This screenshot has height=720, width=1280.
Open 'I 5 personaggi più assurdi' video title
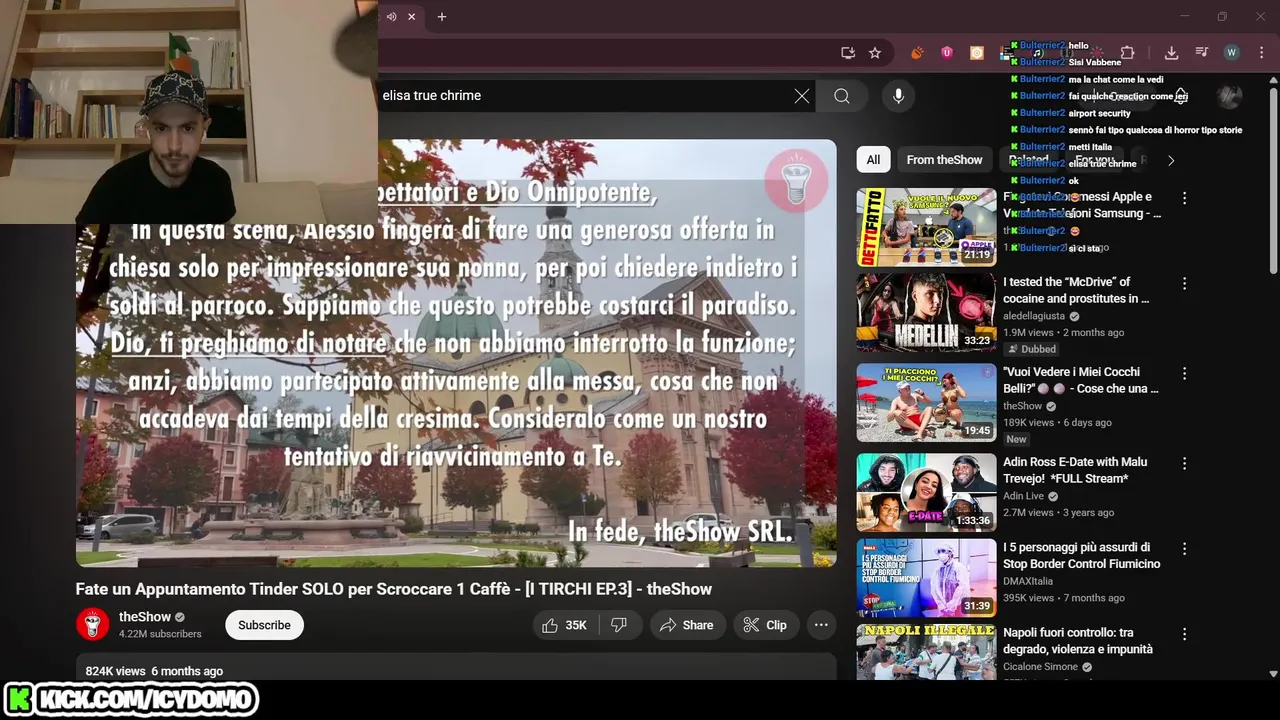(1082, 555)
